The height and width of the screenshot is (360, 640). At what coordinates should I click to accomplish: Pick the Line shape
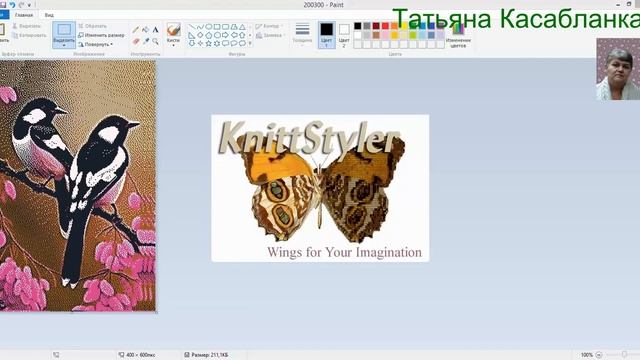pyautogui.click(x=191, y=27)
